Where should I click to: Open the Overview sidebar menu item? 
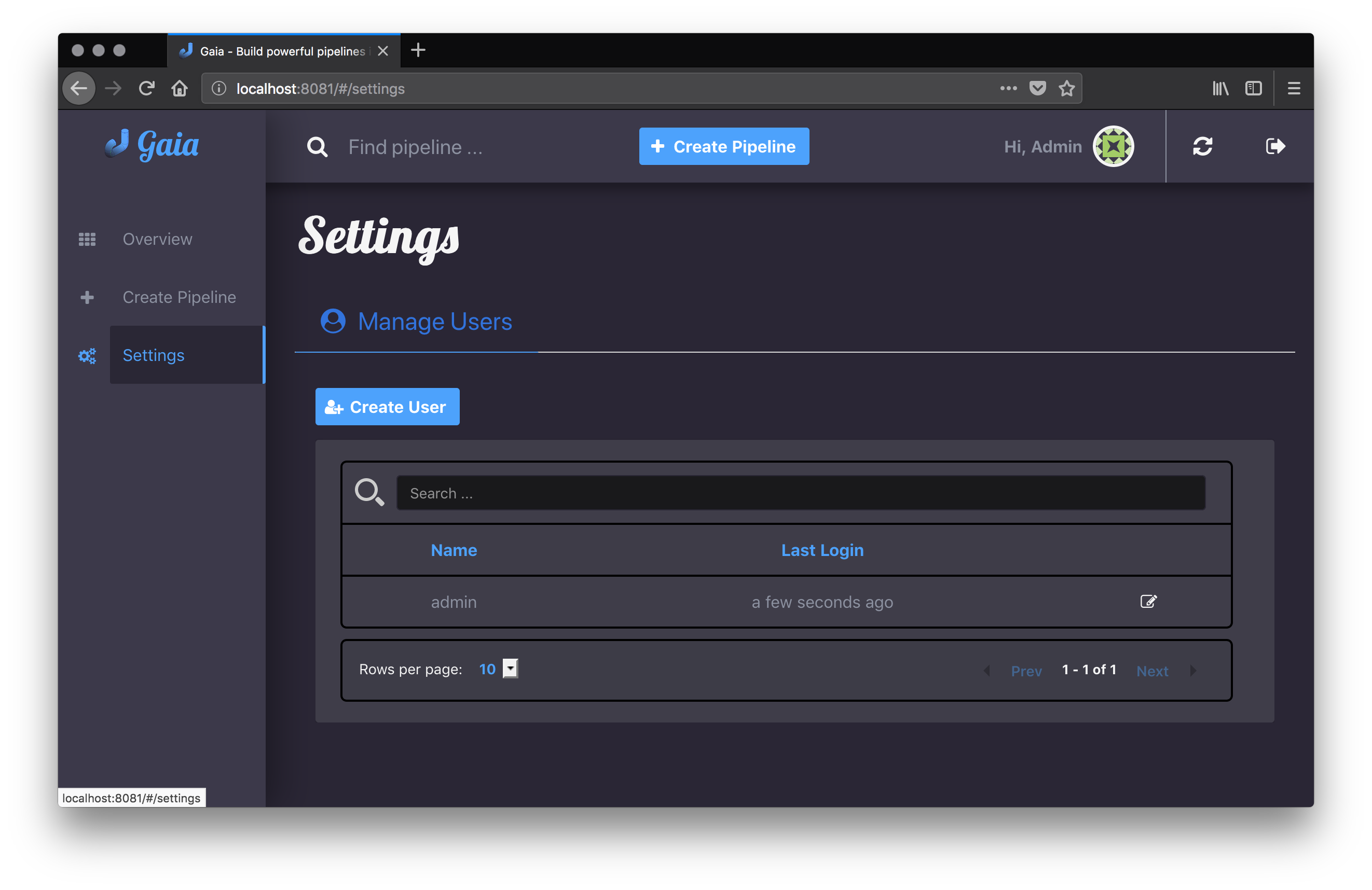tap(157, 239)
